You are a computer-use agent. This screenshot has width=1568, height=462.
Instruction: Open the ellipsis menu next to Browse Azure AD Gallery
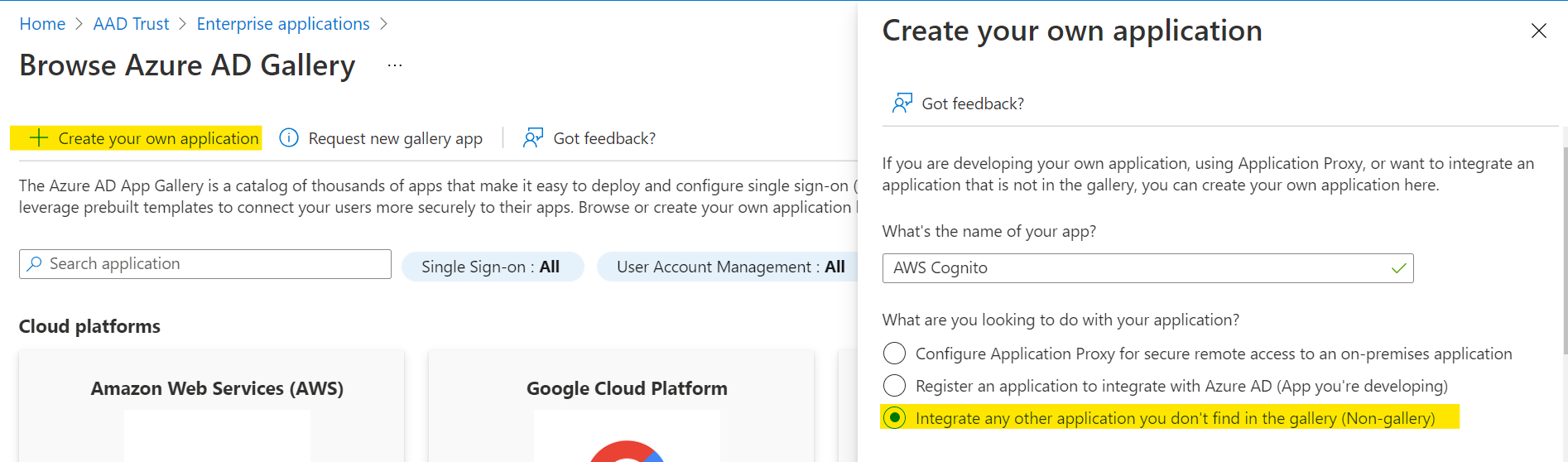click(x=395, y=65)
